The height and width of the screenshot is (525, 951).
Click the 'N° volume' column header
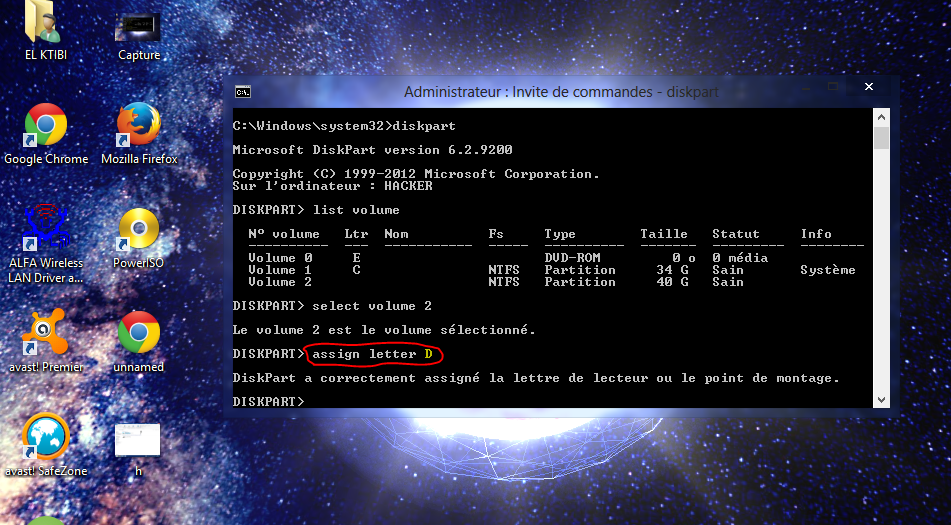tap(284, 233)
